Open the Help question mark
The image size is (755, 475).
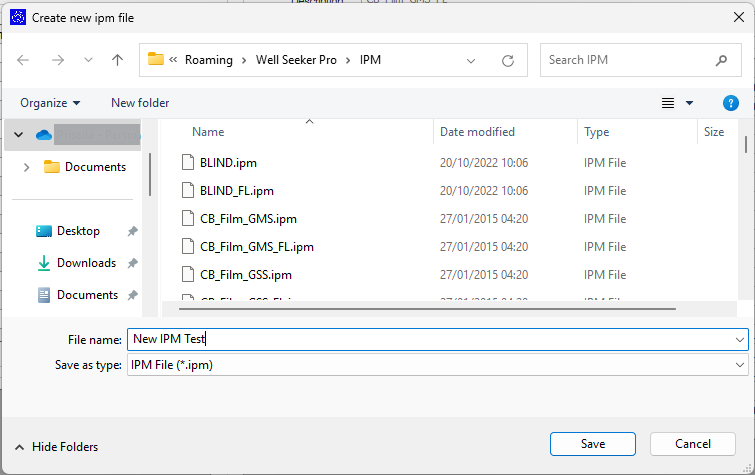730,103
